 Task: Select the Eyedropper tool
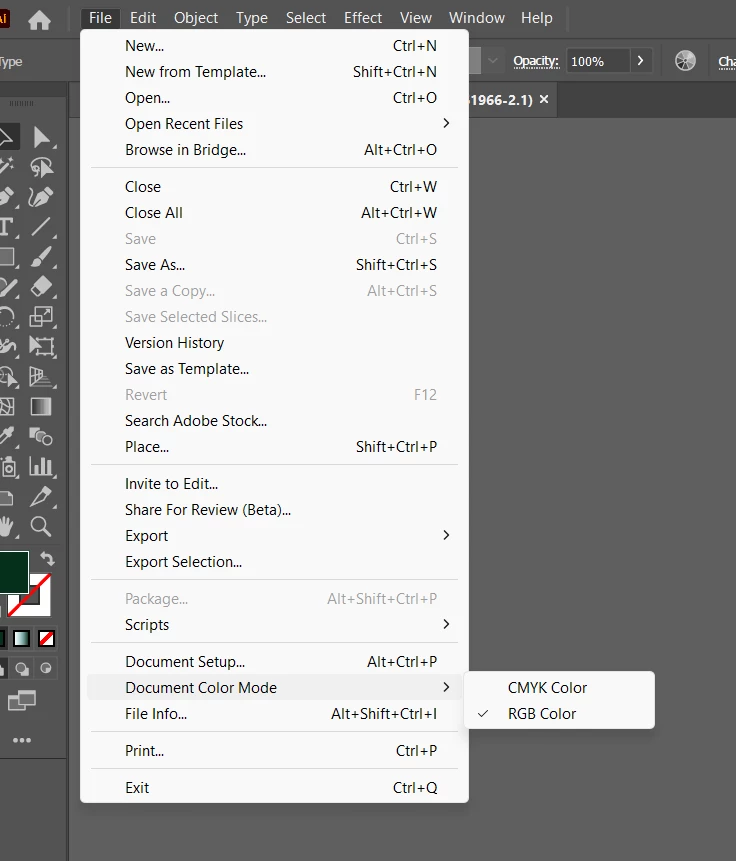click(7, 437)
